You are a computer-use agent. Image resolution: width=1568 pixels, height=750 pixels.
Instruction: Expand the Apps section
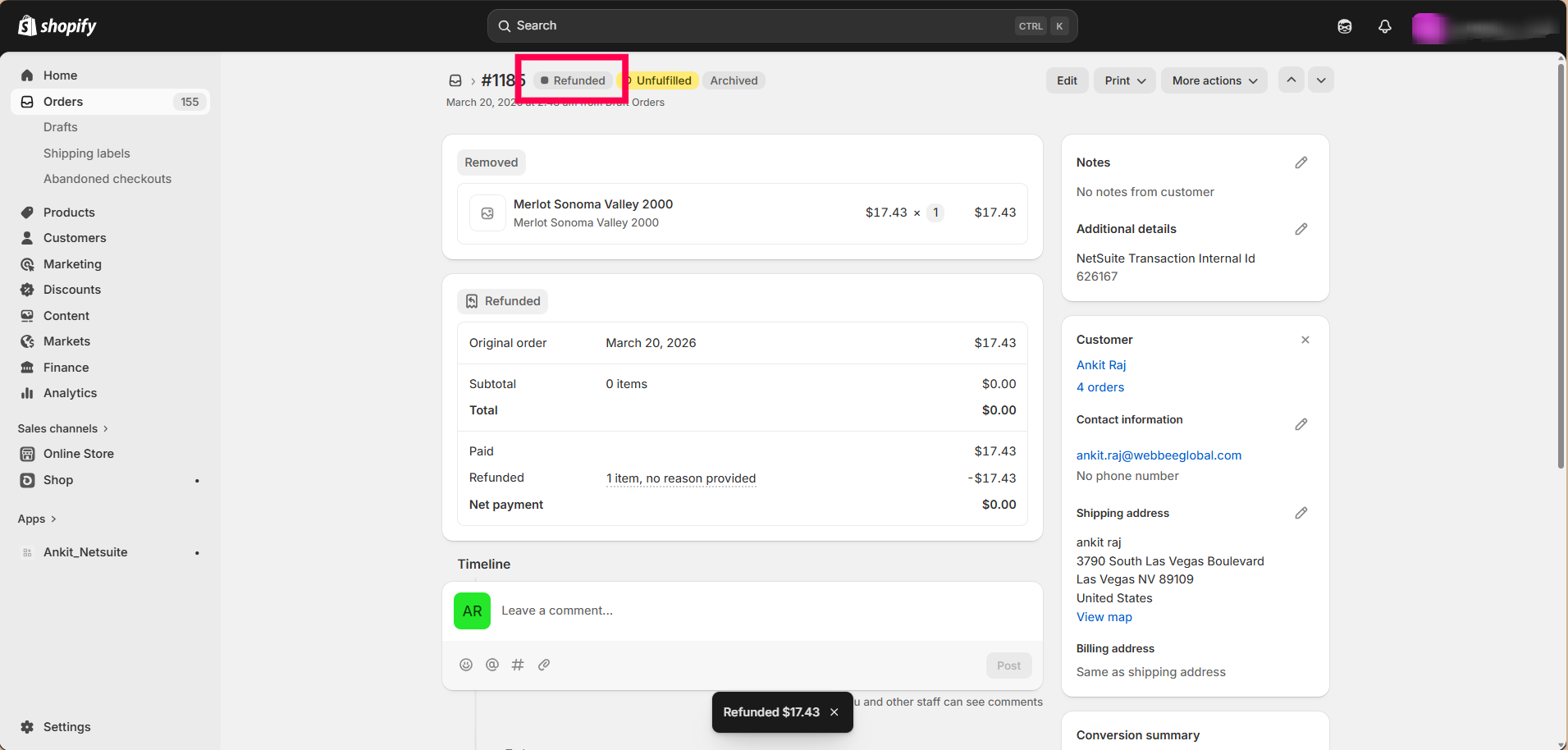[x=37, y=519]
